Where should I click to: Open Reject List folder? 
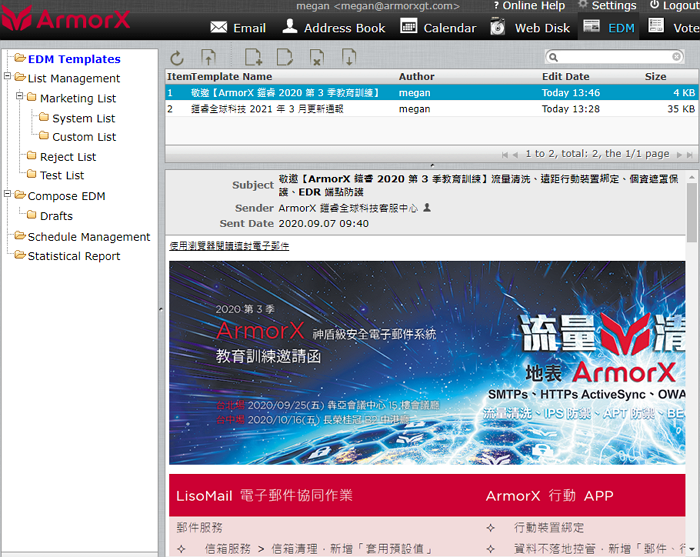[68, 157]
